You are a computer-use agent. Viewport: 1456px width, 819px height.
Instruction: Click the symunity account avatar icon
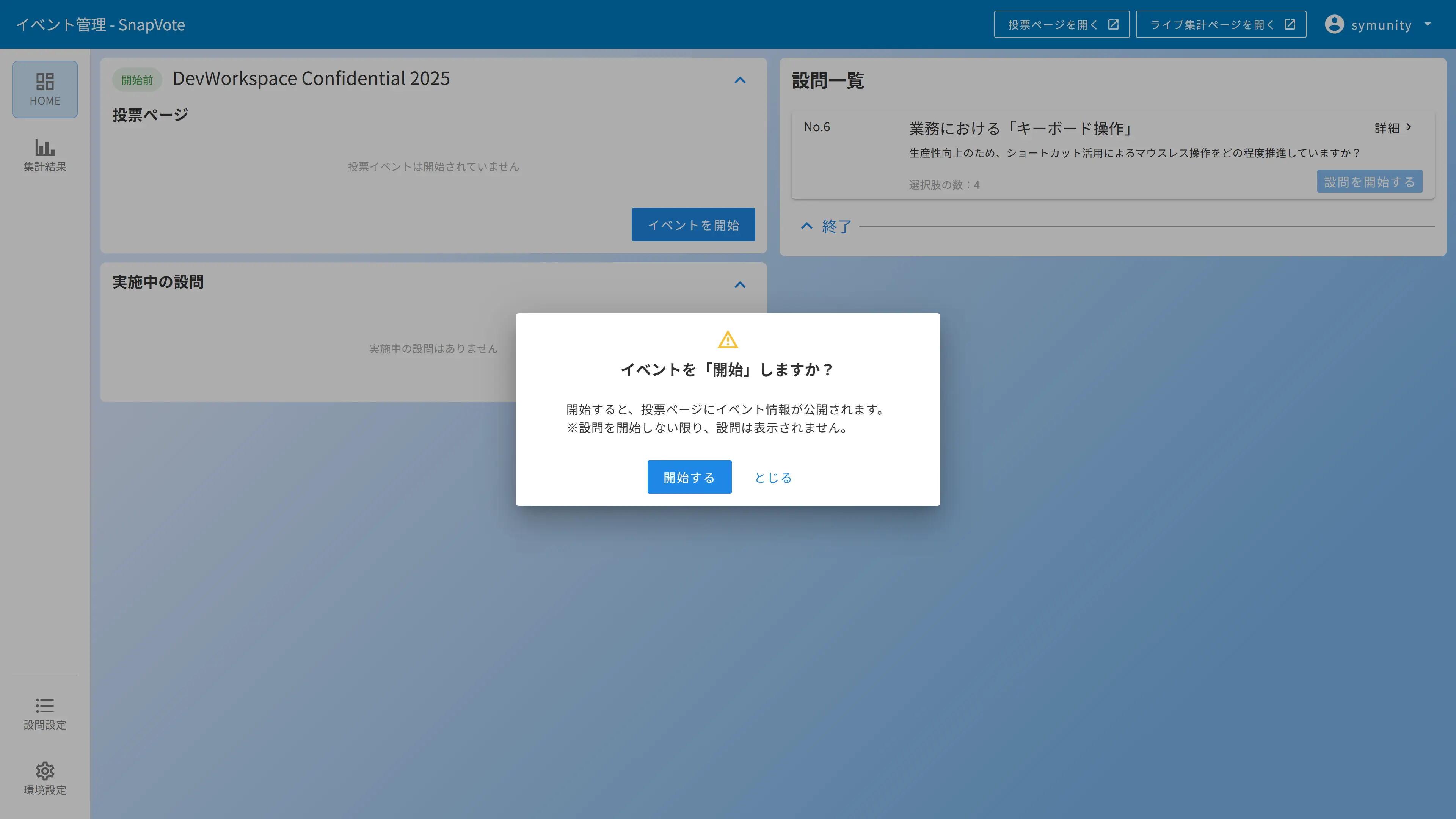[x=1334, y=24]
